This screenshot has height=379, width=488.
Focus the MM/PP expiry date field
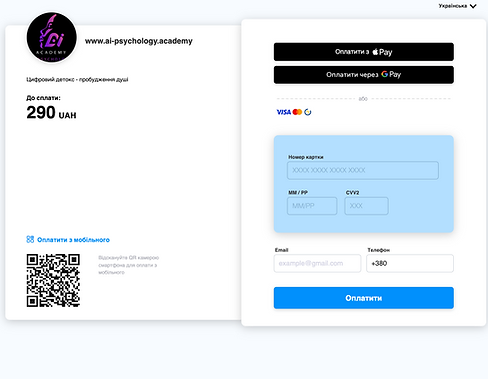click(x=312, y=206)
